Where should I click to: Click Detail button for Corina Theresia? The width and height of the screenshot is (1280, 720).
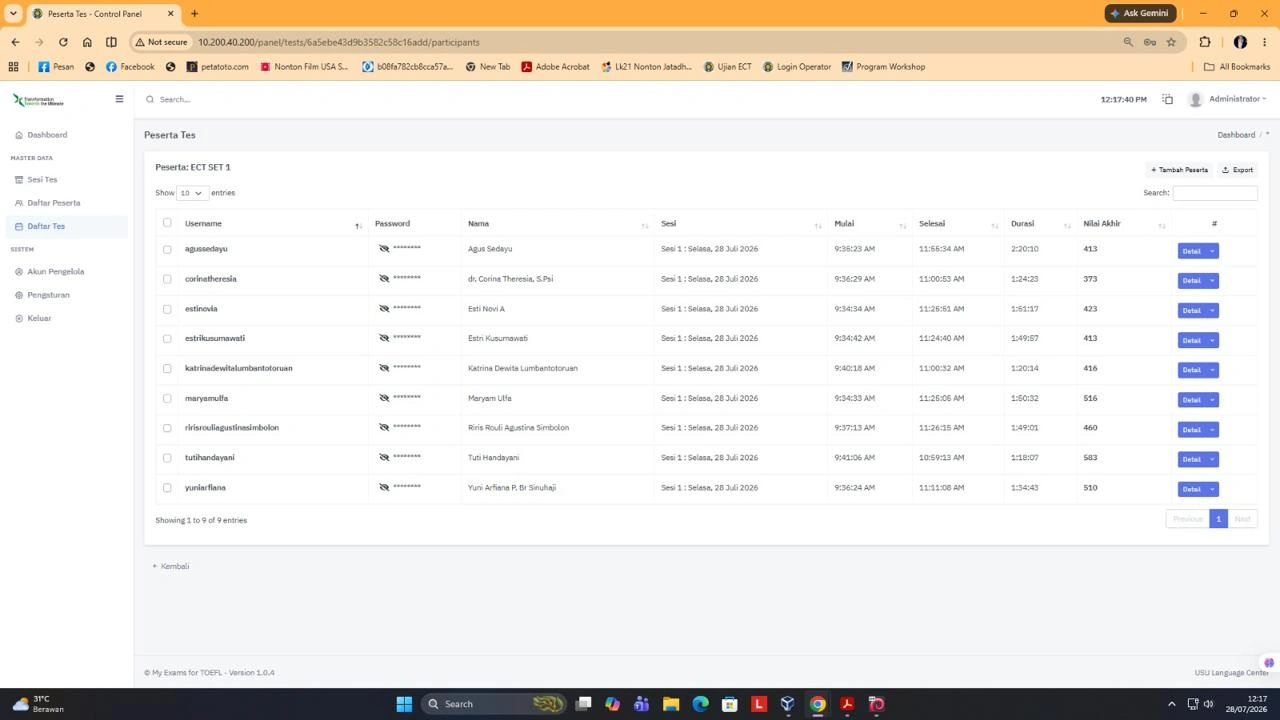point(1192,281)
